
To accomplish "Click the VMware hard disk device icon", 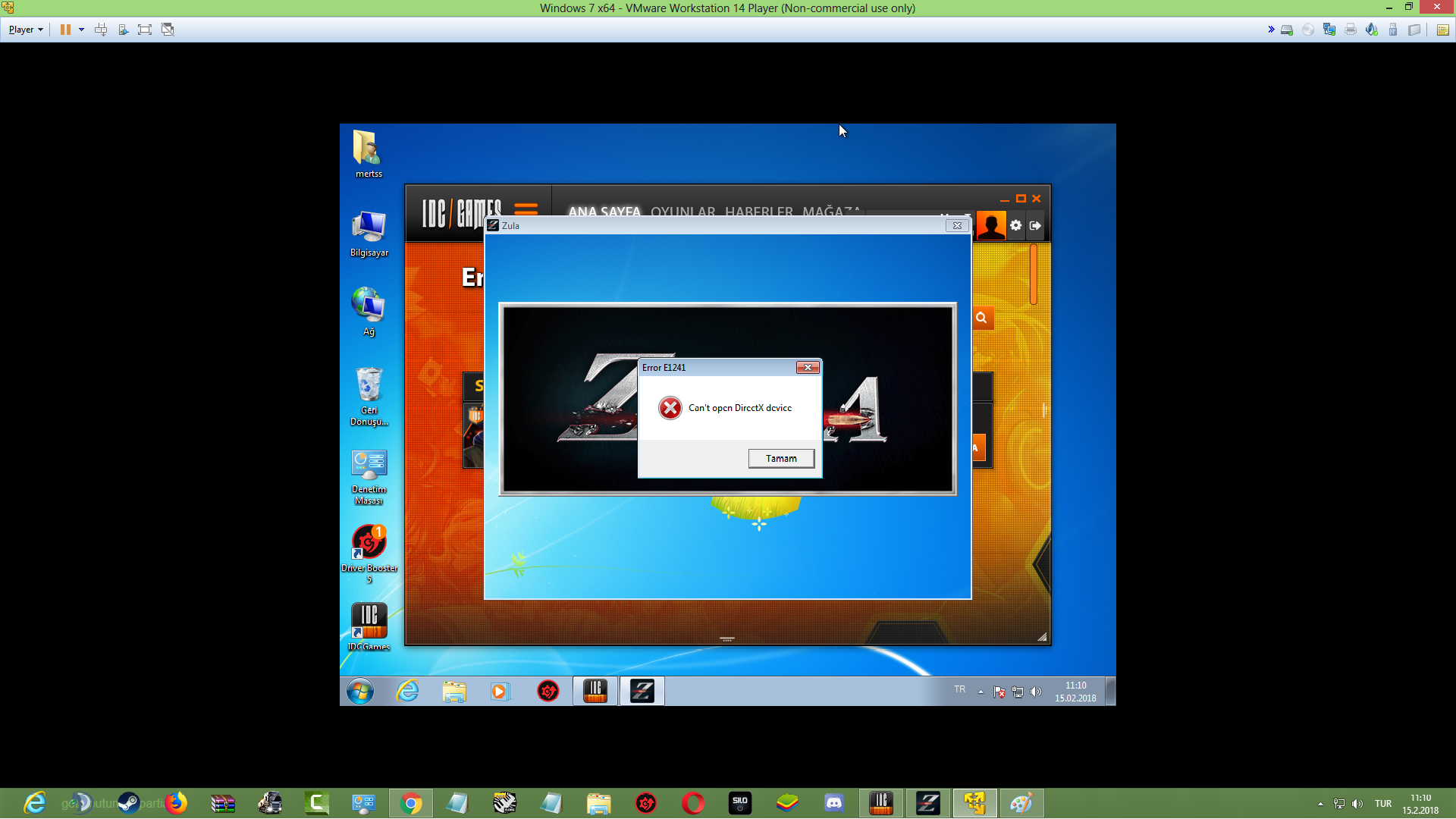I will point(1287,30).
